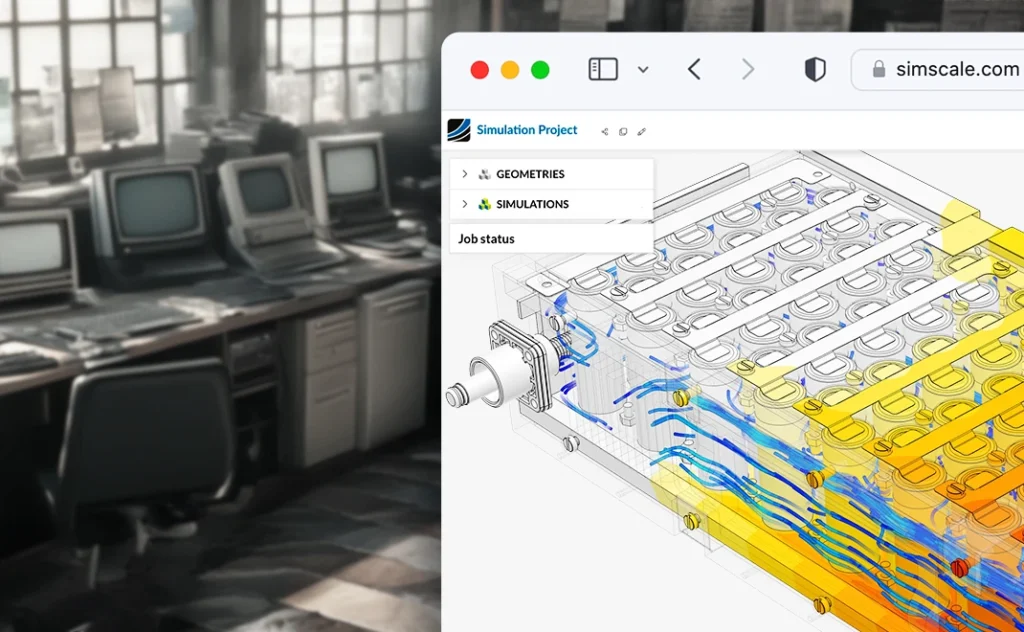This screenshot has width=1024, height=632.
Task: Expand the SIMULATIONS tree section
Action: 464,204
